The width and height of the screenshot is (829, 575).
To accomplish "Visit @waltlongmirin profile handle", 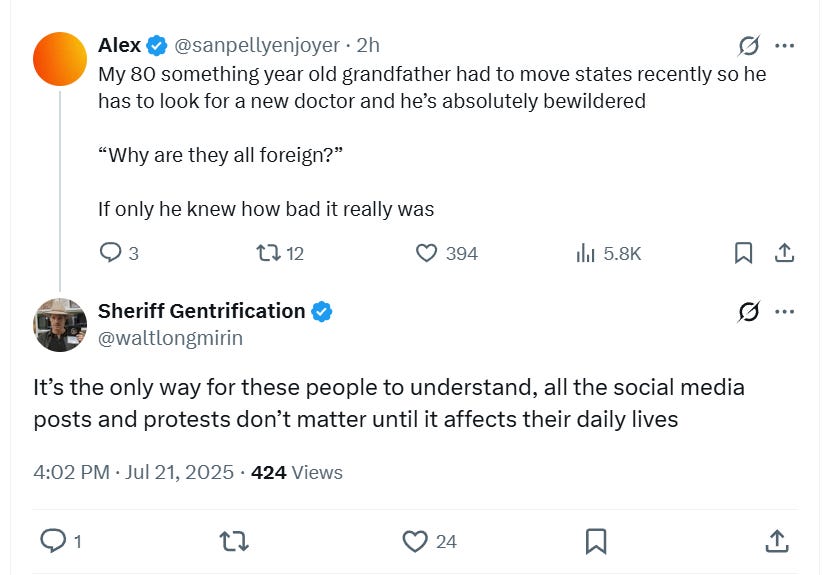I will pos(170,338).
